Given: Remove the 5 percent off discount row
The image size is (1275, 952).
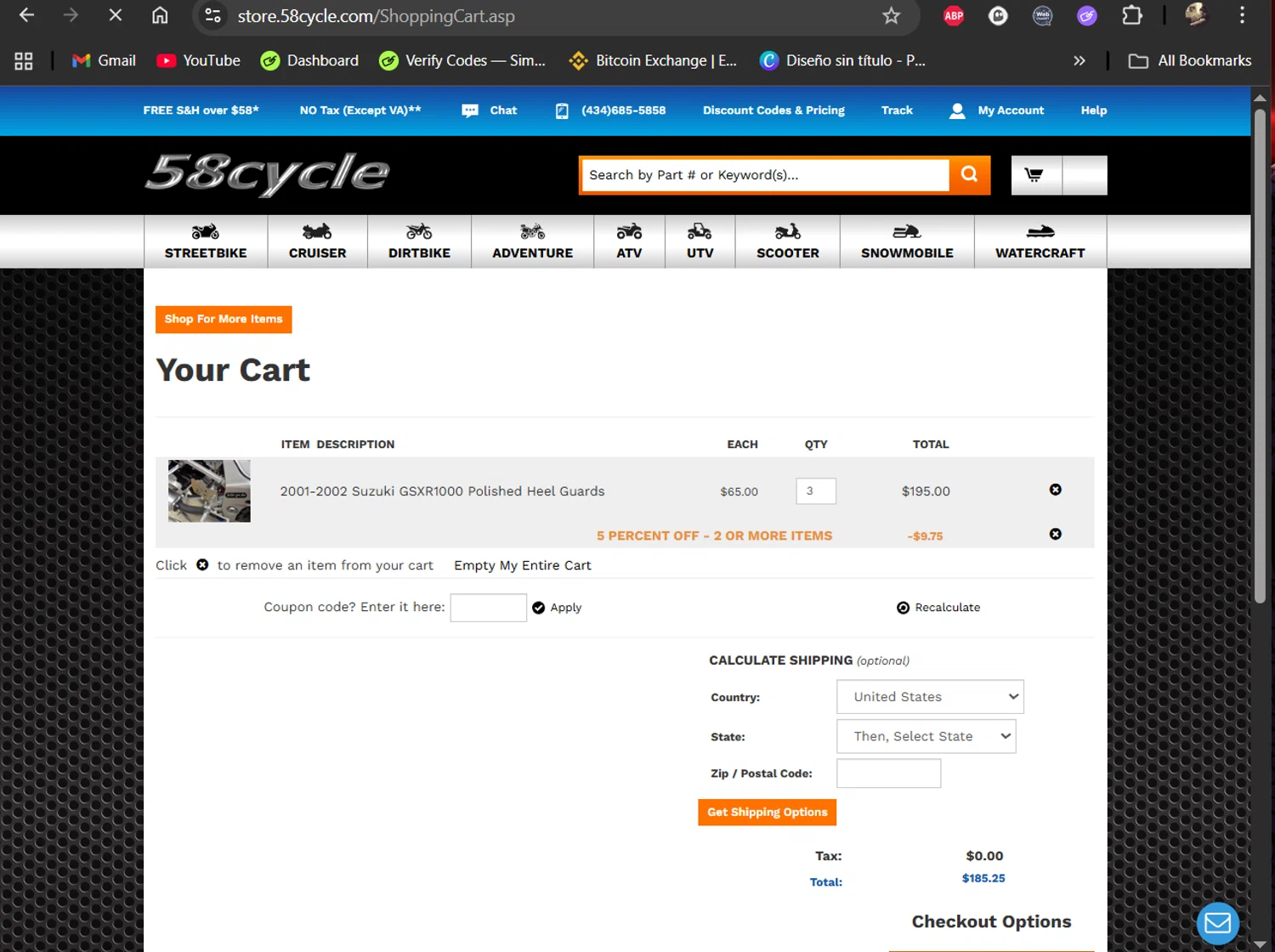Looking at the screenshot, I should (1056, 534).
